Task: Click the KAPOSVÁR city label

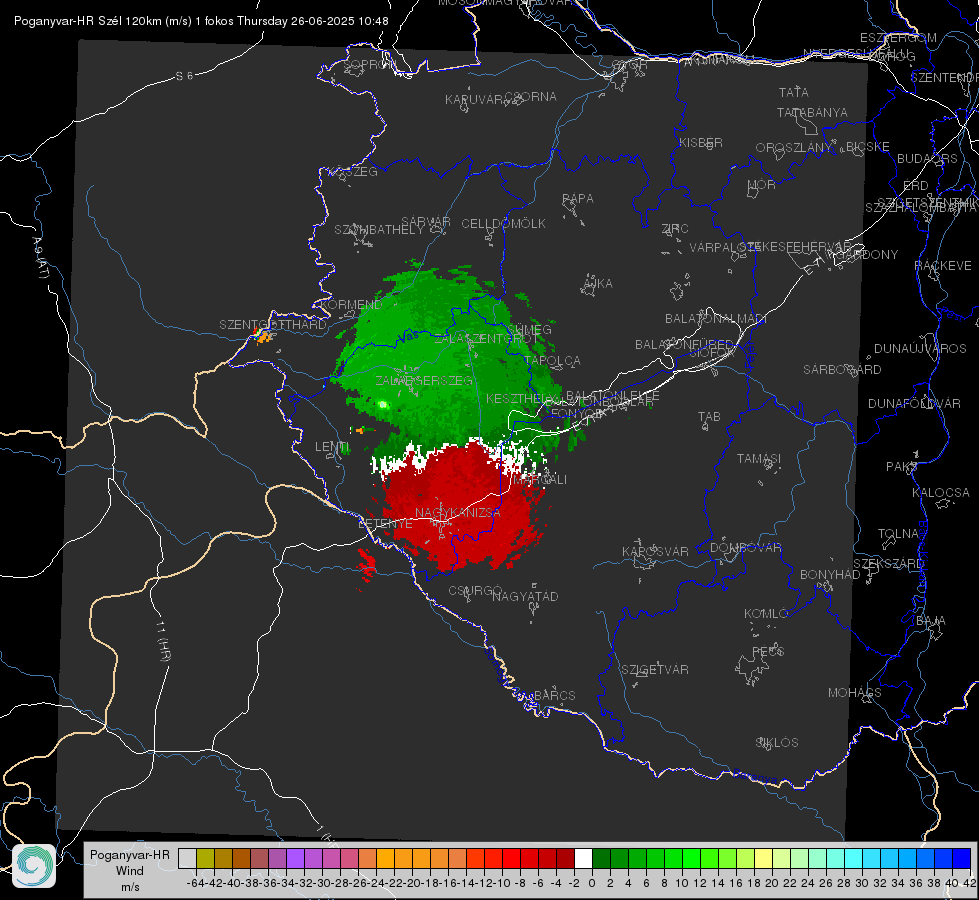Action: pyautogui.click(x=655, y=552)
